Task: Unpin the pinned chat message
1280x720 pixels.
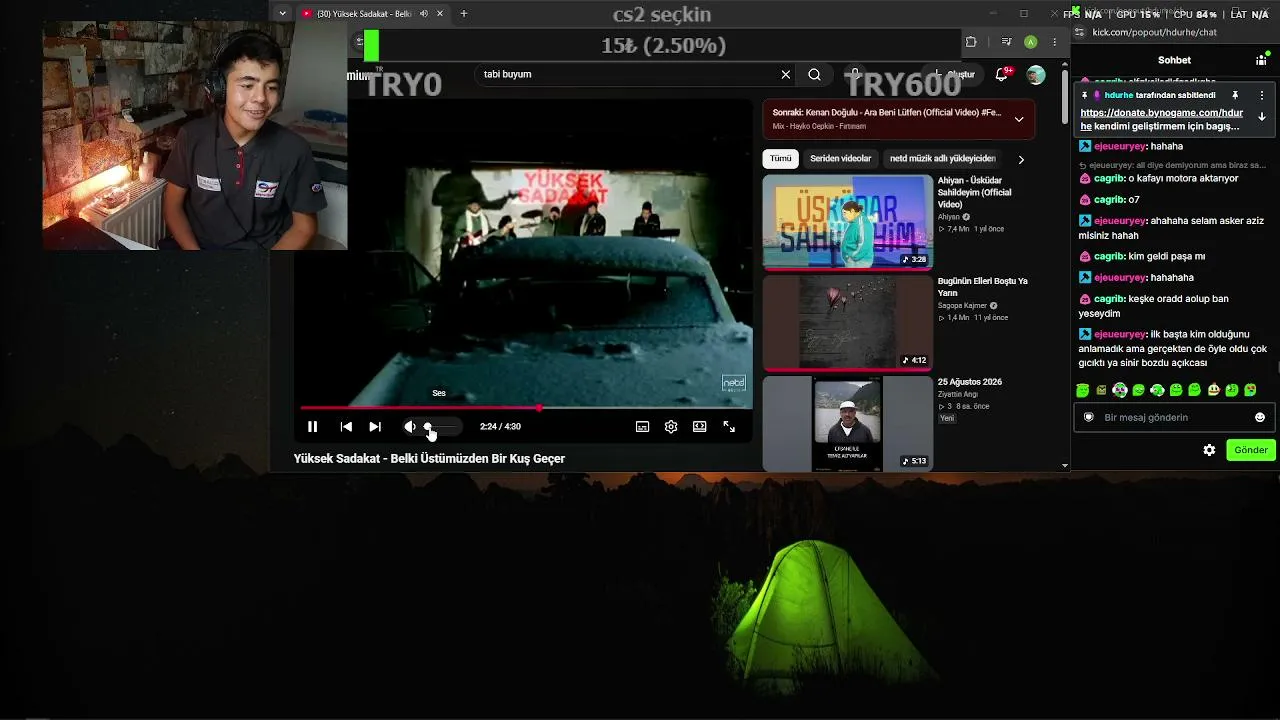Action: click(1235, 95)
